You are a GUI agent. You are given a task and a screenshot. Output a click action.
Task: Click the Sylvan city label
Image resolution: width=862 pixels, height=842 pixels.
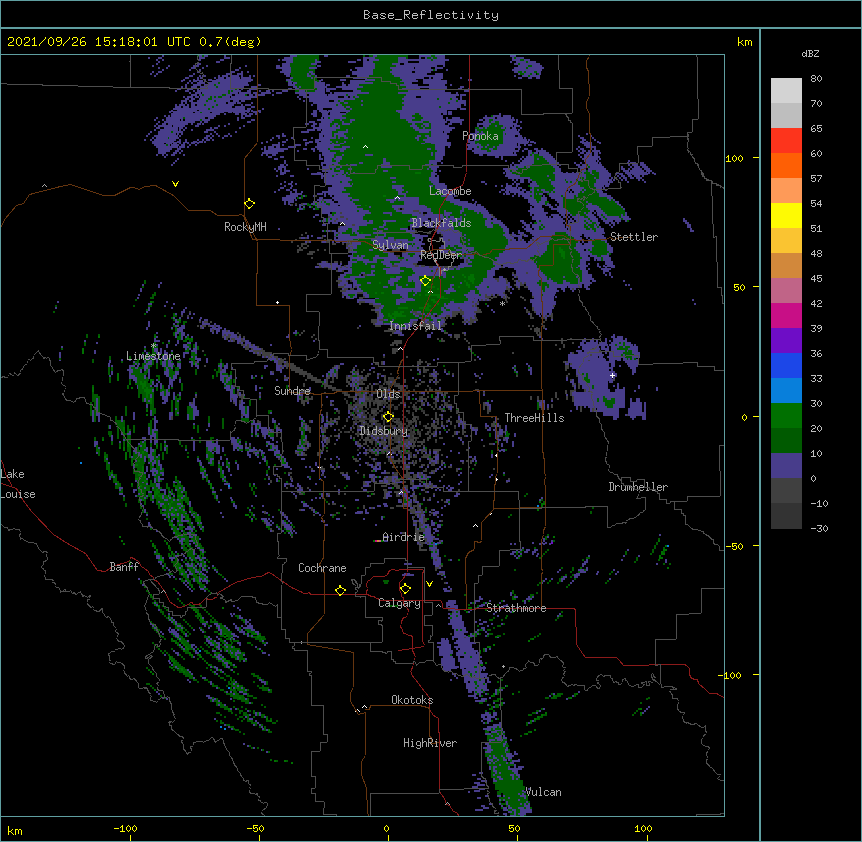pos(390,245)
